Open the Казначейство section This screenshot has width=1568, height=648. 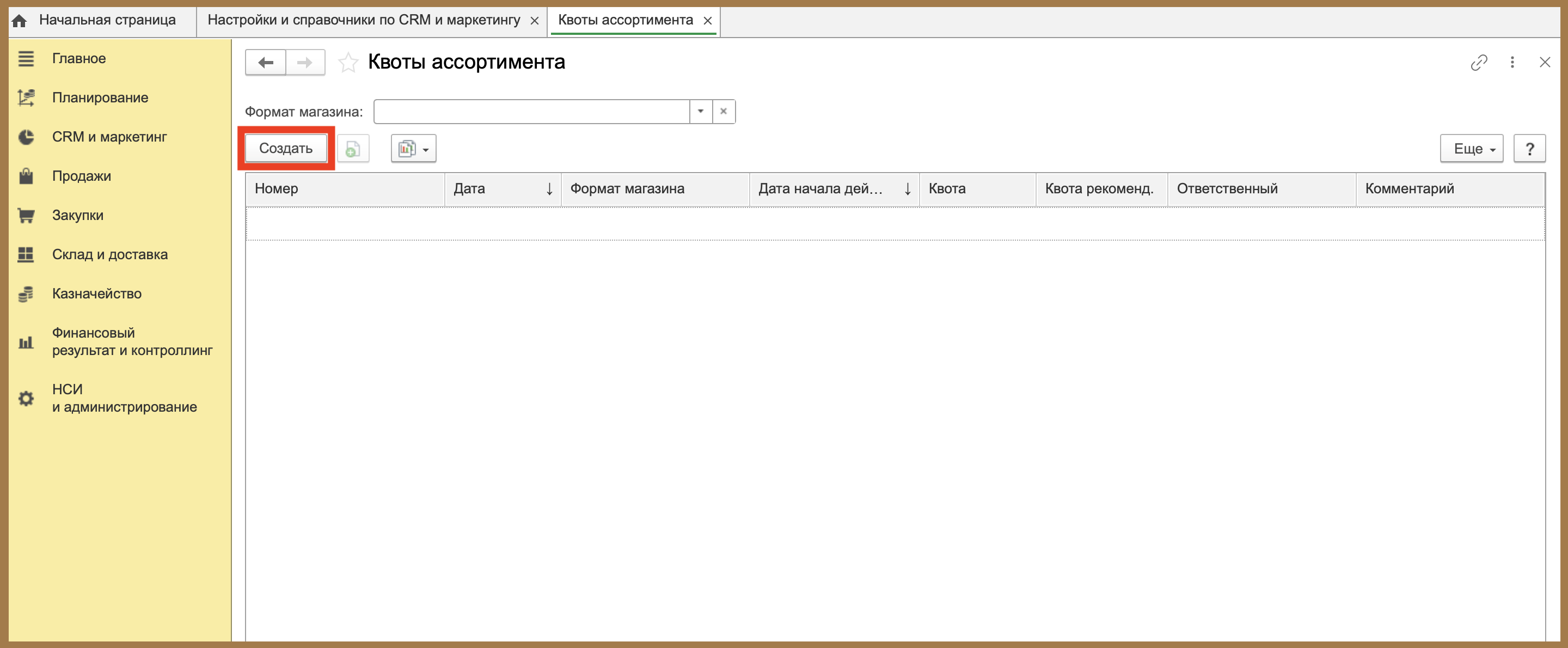96,294
